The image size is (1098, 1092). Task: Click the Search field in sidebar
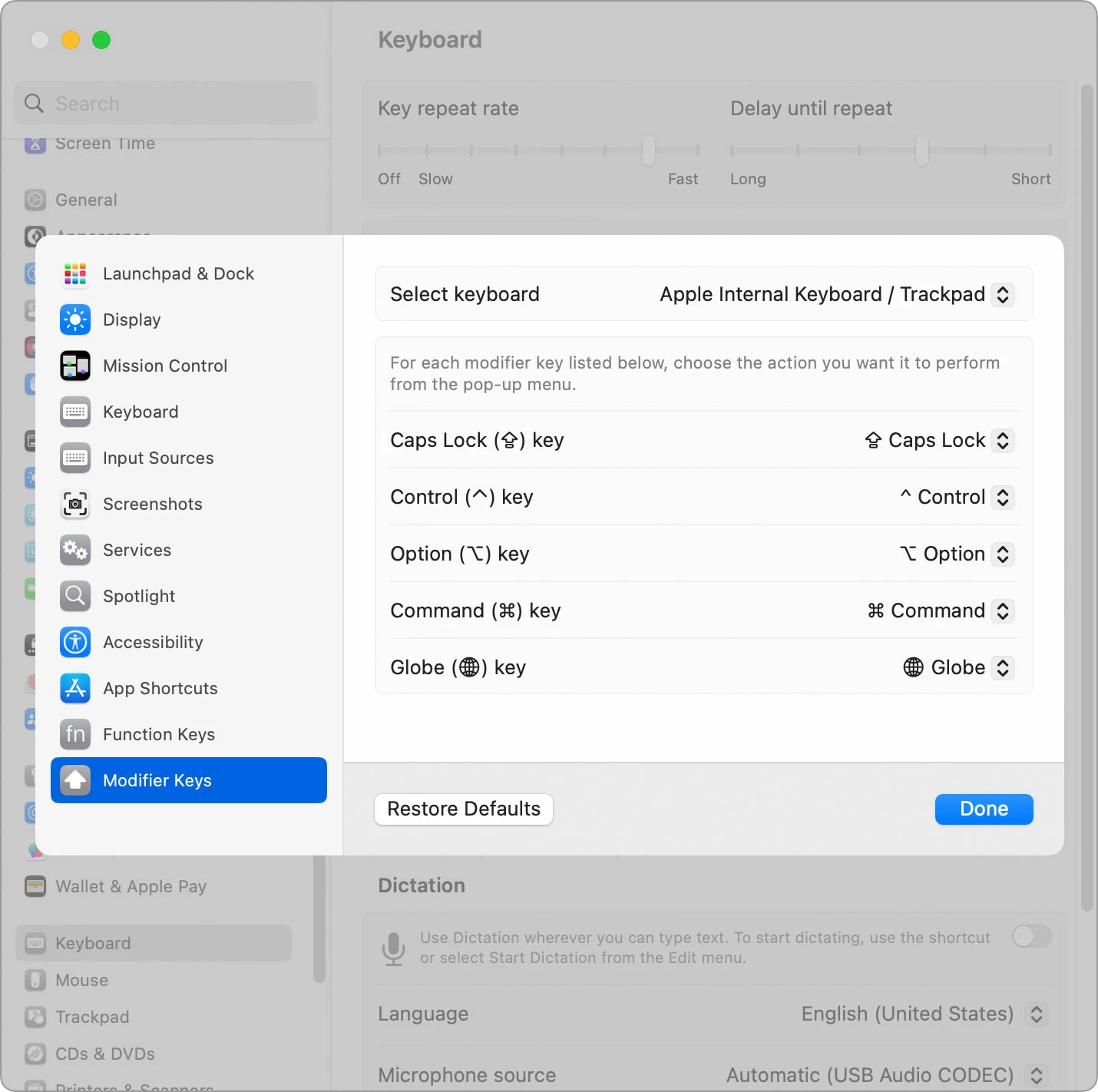165,103
